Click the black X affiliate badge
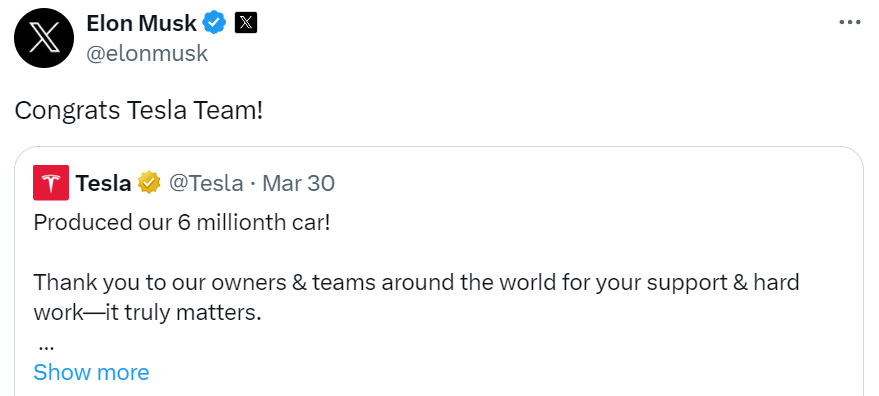 tap(246, 23)
